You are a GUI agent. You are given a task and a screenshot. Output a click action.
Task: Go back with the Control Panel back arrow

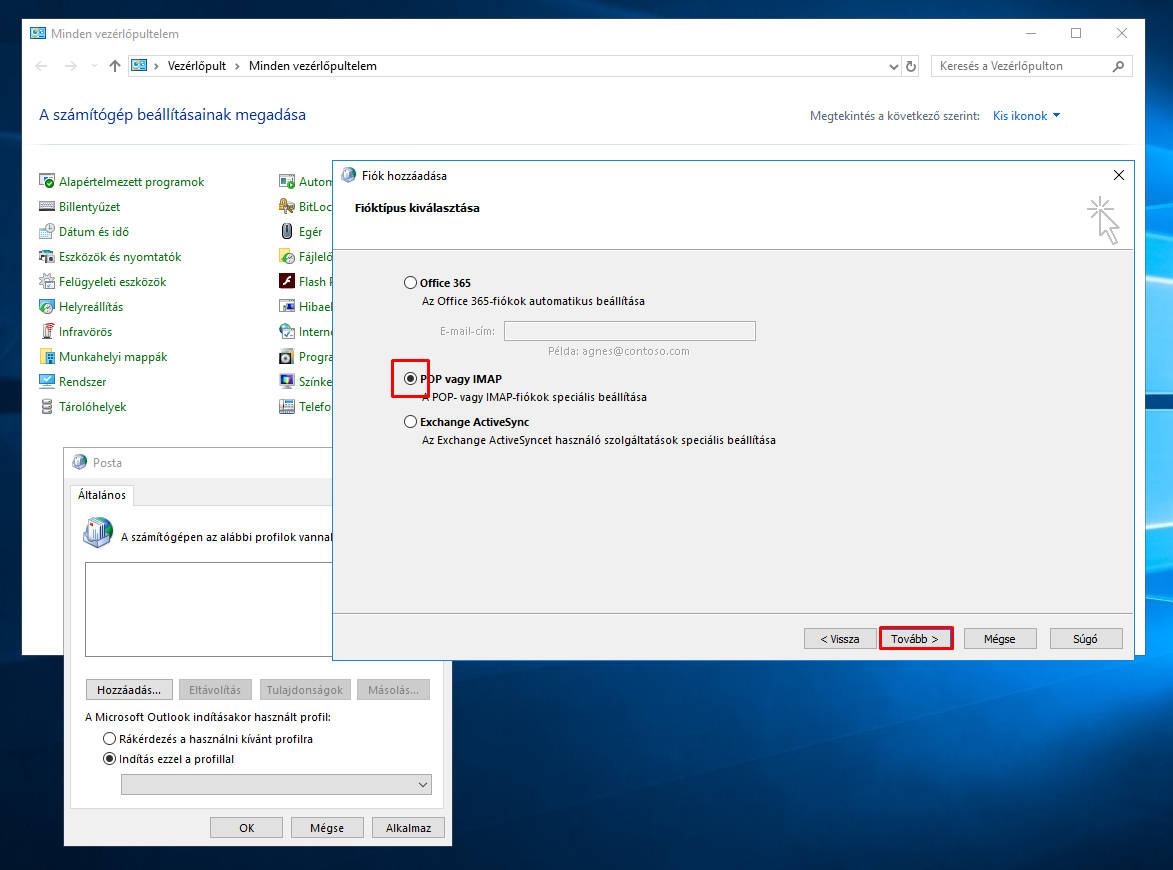pyautogui.click(x=41, y=66)
